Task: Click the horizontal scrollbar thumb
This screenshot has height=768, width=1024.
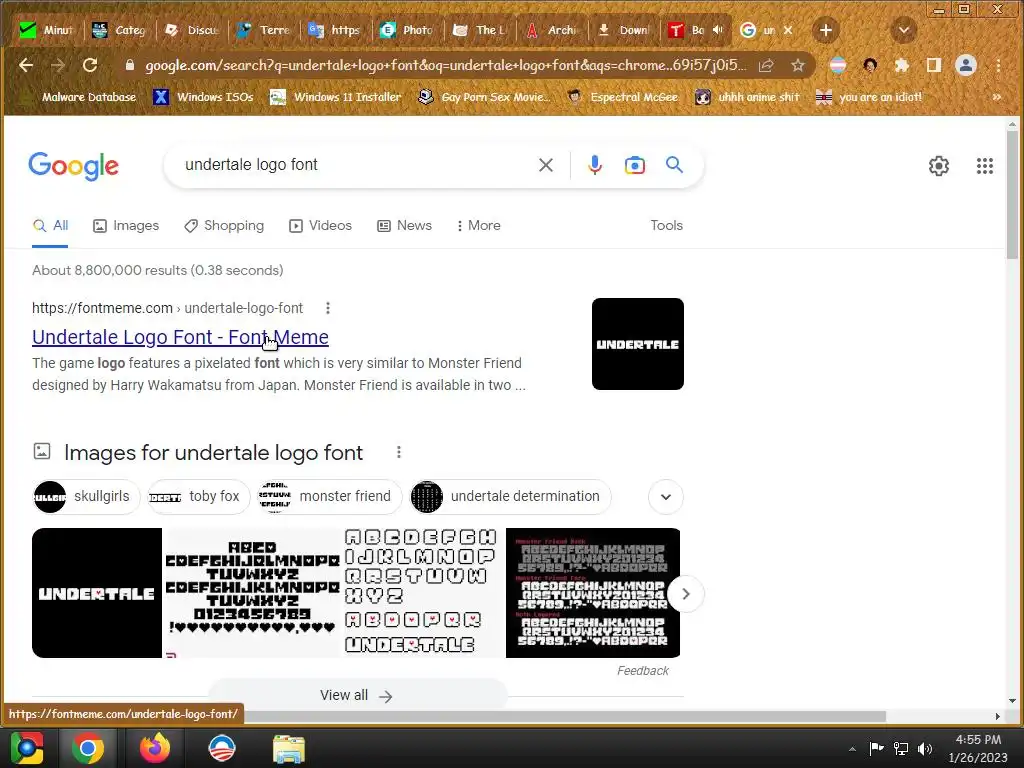Action: pyautogui.click(x=565, y=716)
